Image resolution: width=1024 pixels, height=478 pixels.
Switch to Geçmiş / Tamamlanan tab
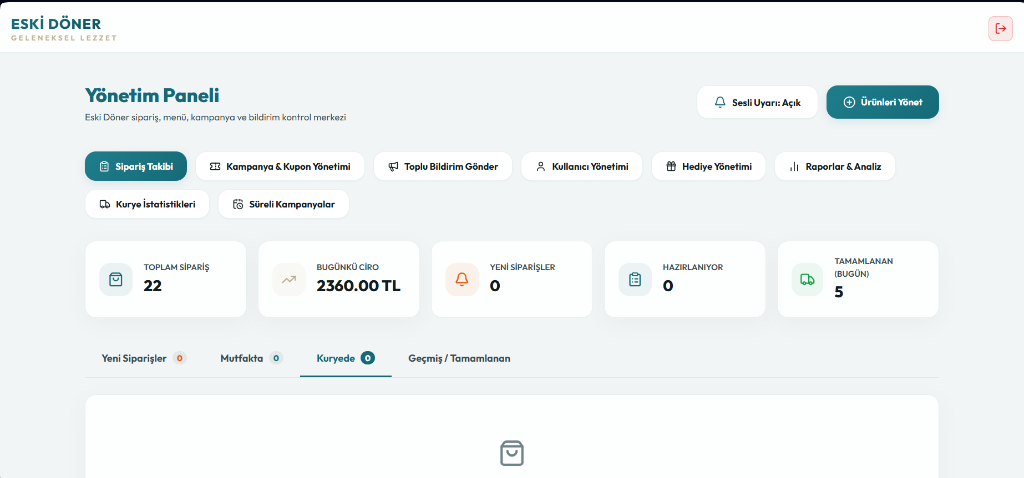459,358
